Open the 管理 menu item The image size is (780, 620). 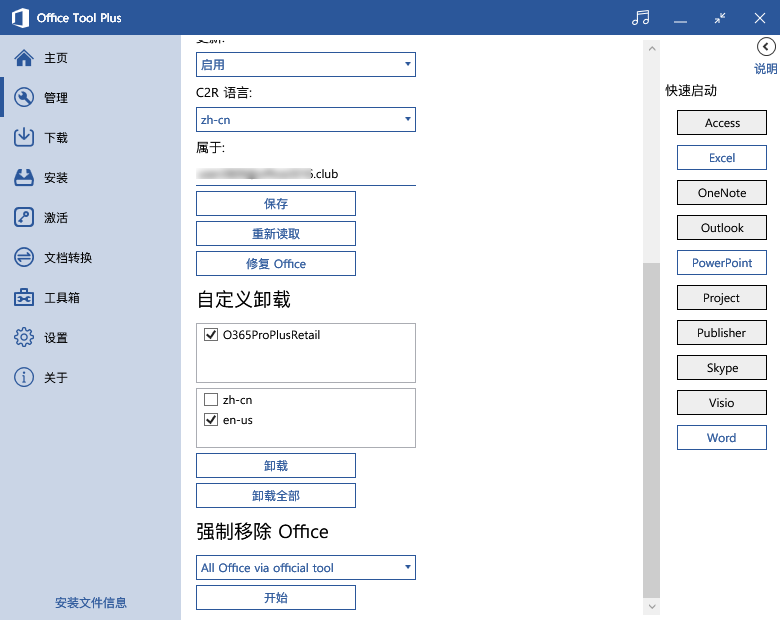91,98
